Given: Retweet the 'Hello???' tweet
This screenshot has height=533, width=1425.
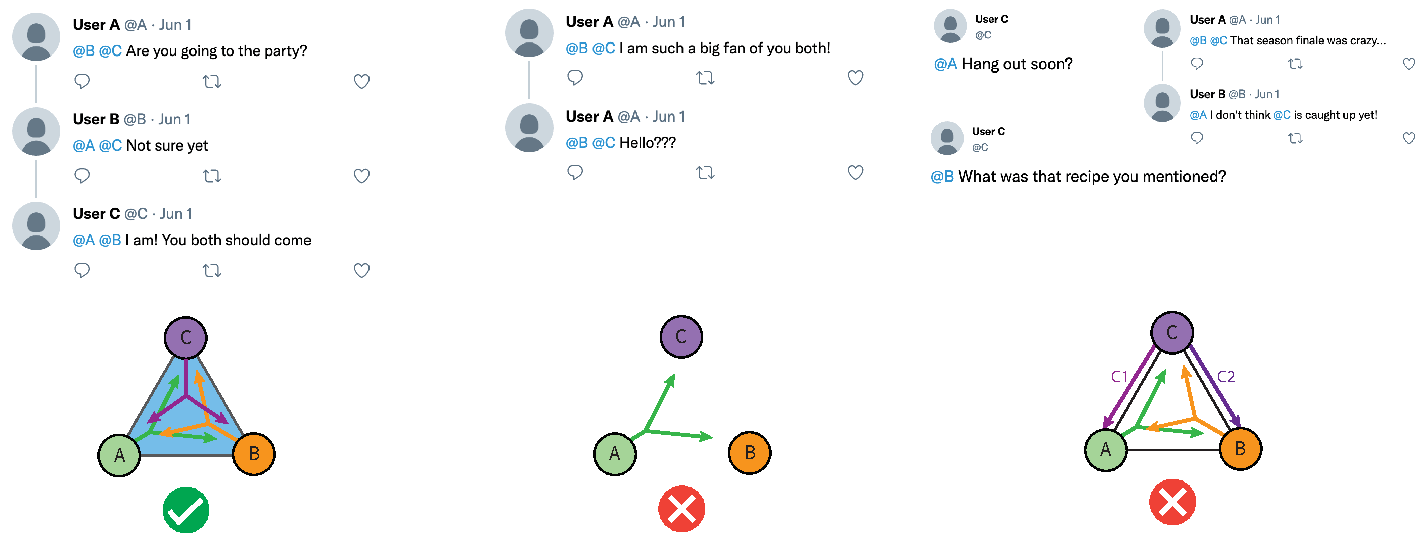Looking at the screenshot, I should 705,172.
